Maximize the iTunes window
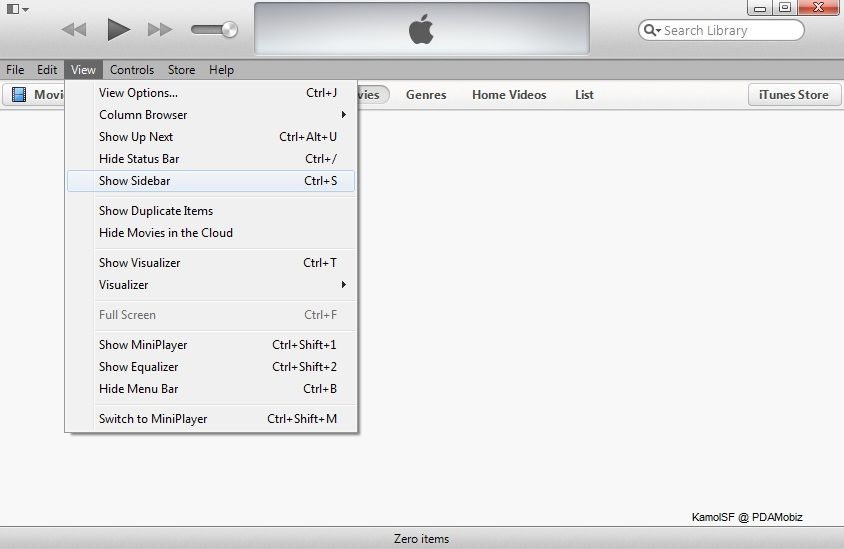This screenshot has width=844, height=549. pos(785,8)
